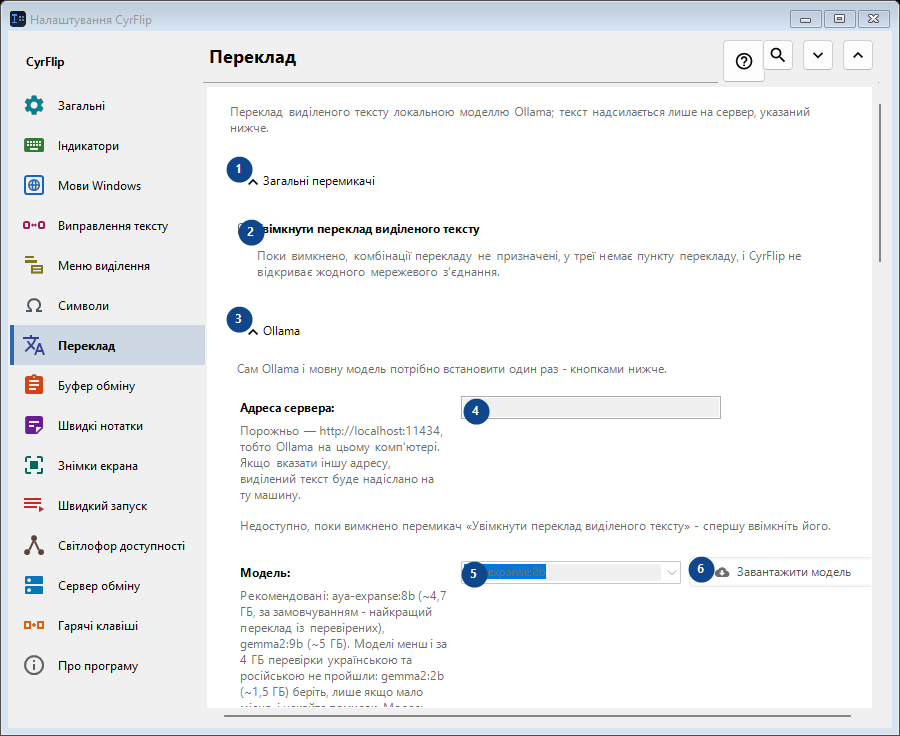Click the horizontal scrollbar at bottom
900x736 pixels.
(x=537, y=716)
